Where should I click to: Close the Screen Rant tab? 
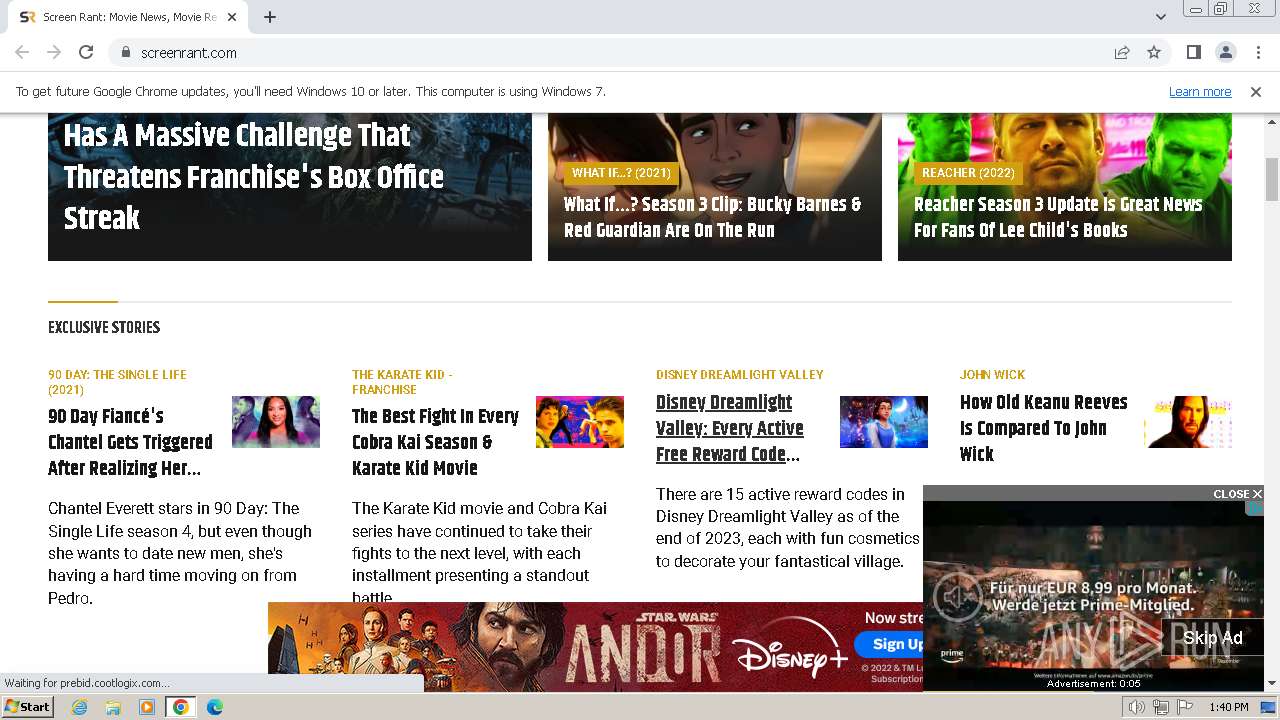tap(233, 17)
